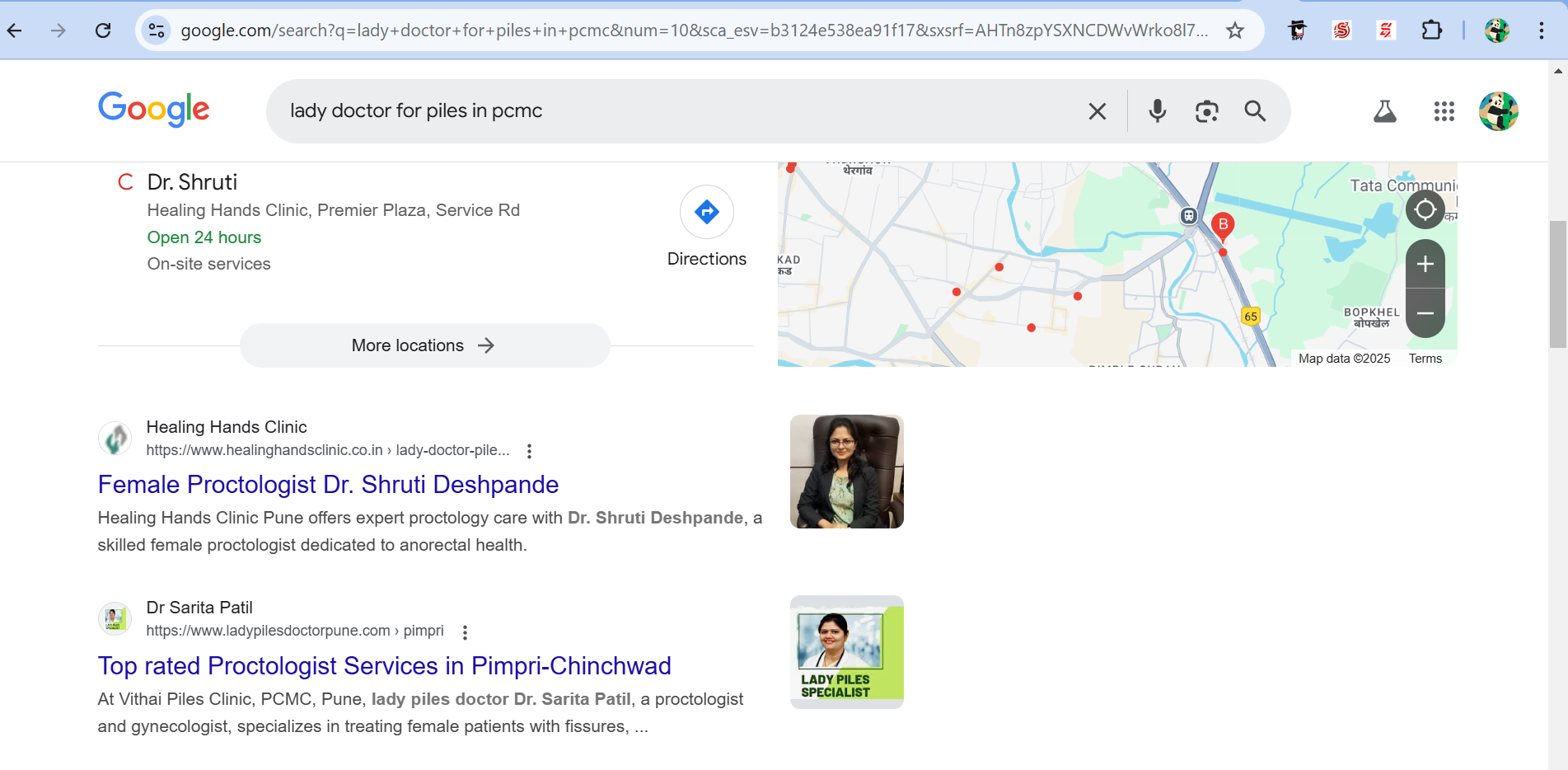This screenshot has height=770, width=1568.
Task: Open Google Lens image search
Action: [x=1206, y=111]
